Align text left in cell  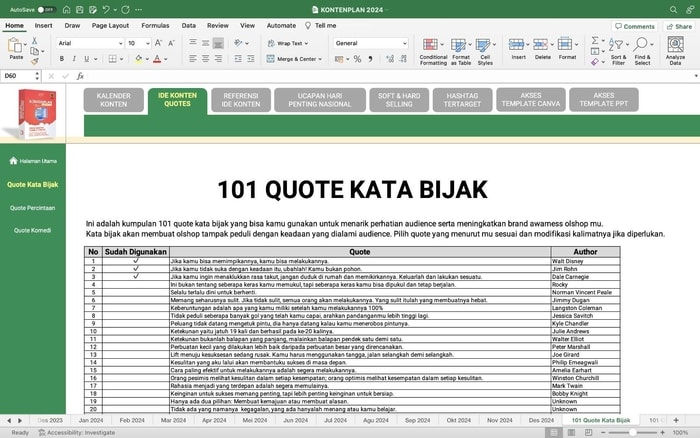point(193,58)
